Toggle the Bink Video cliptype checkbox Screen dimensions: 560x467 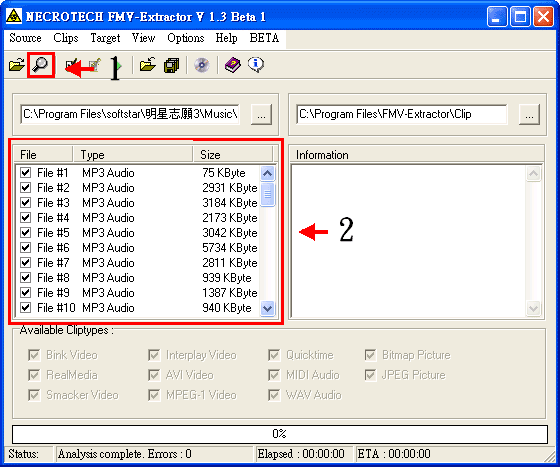[x=34, y=355]
